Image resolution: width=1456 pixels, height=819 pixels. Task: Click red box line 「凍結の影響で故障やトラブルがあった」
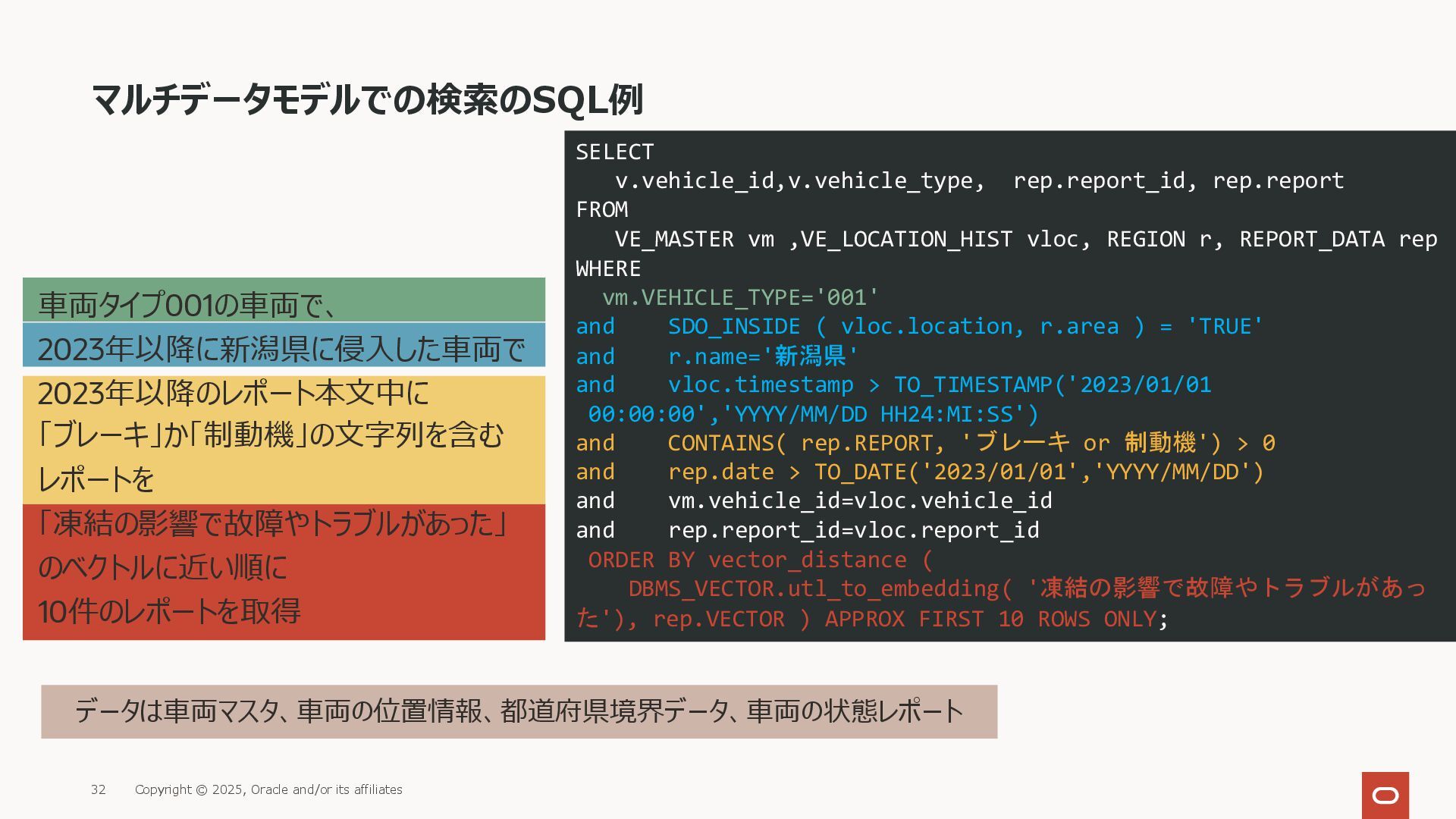273,523
